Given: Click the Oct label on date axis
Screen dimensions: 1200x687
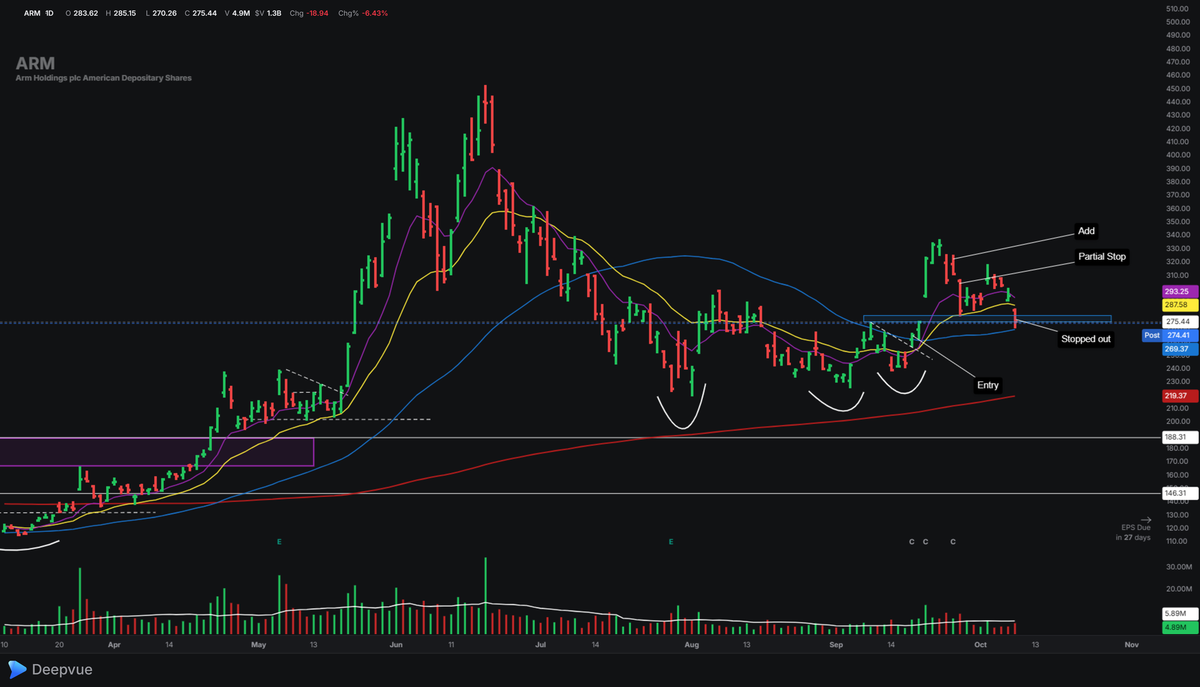Looking at the screenshot, I should tap(983, 646).
